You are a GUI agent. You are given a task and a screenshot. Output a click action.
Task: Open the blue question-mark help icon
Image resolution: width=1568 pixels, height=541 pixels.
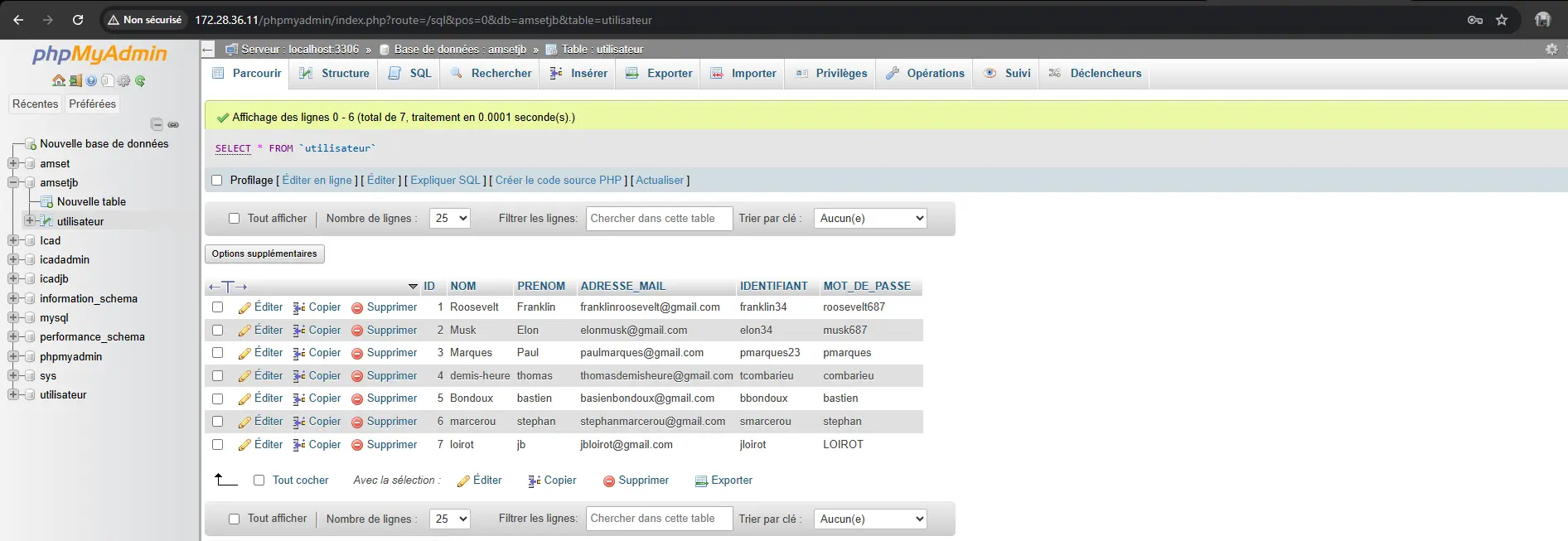tap(91, 81)
